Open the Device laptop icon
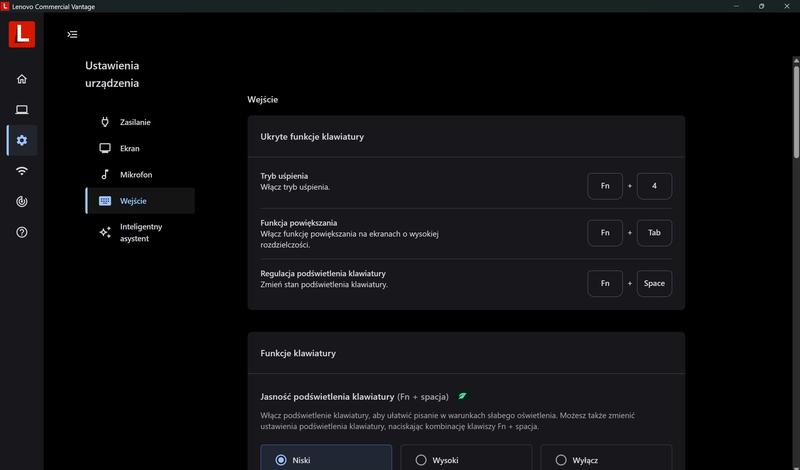The width and height of the screenshot is (800, 470). pos(22,110)
